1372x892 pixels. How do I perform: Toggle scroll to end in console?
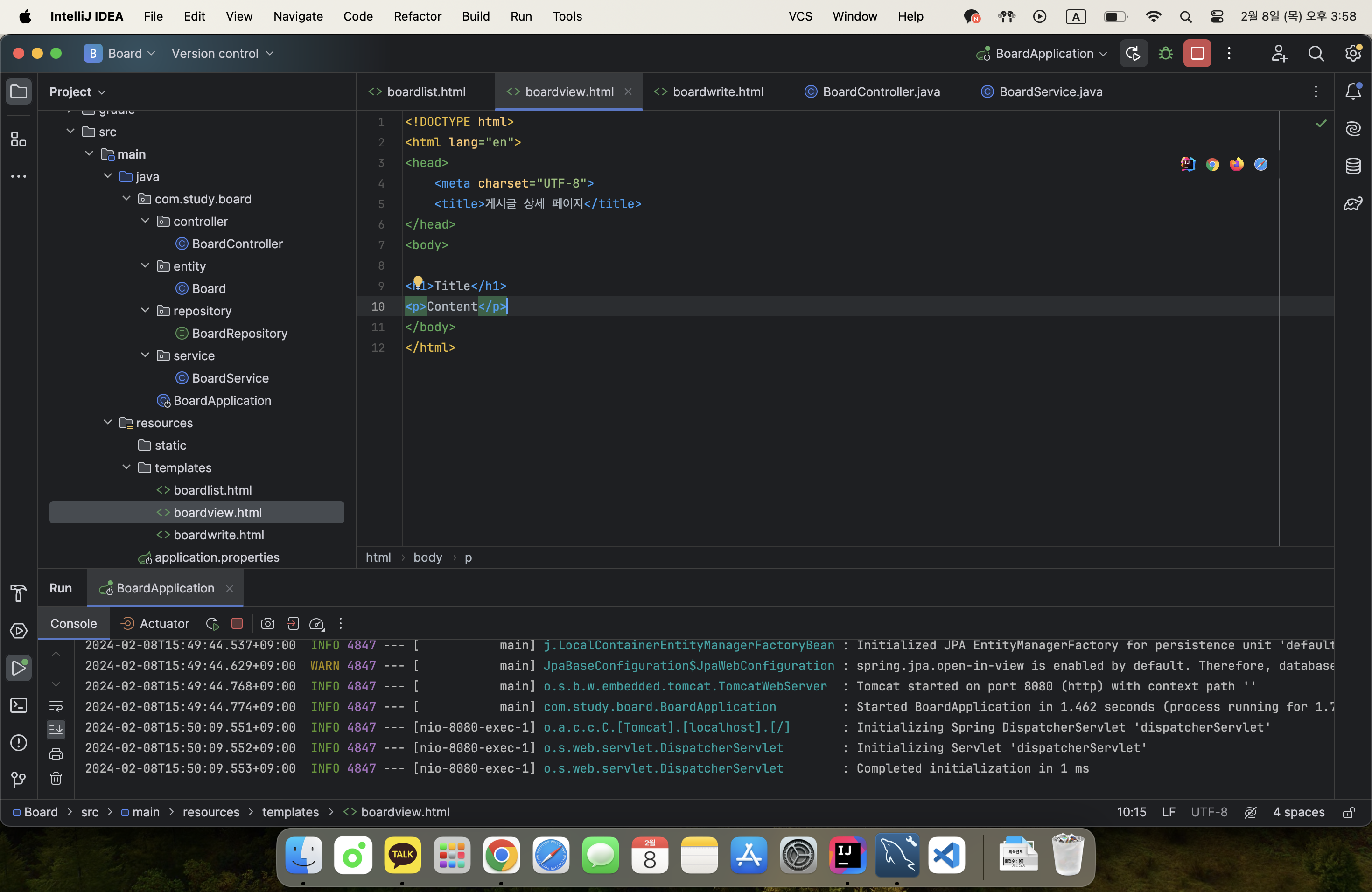click(x=56, y=730)
